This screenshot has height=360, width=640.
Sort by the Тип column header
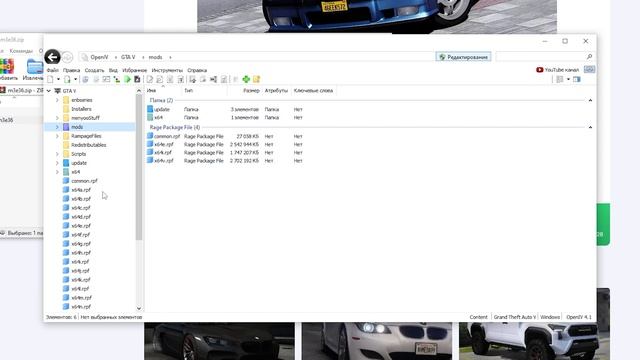[x=189, y=91]
